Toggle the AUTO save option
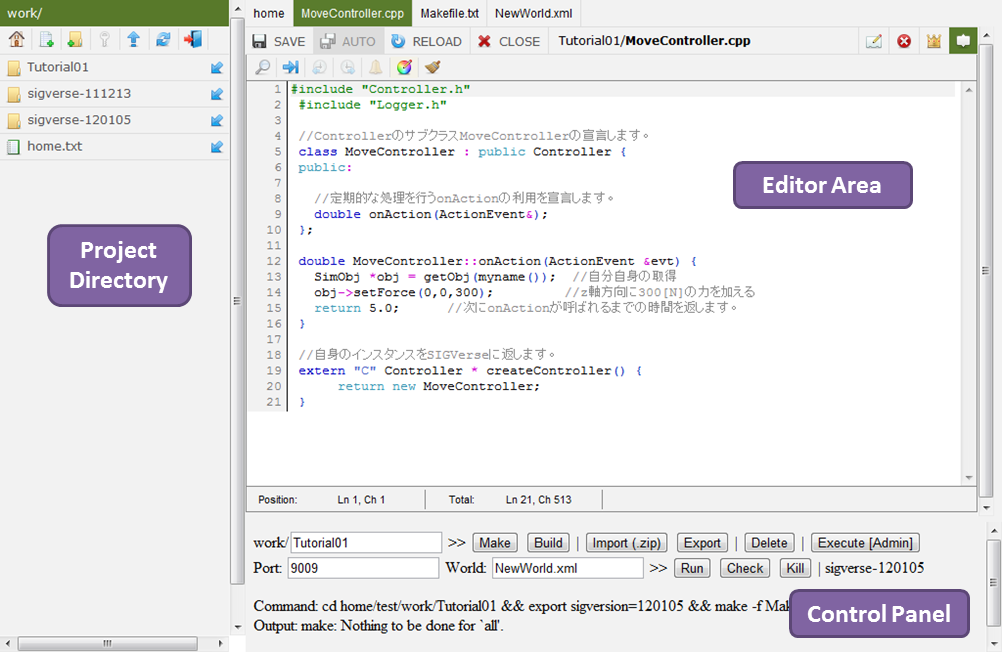Image resolution: width=1002 pixels, height=652 pixels. pos(347,41)
